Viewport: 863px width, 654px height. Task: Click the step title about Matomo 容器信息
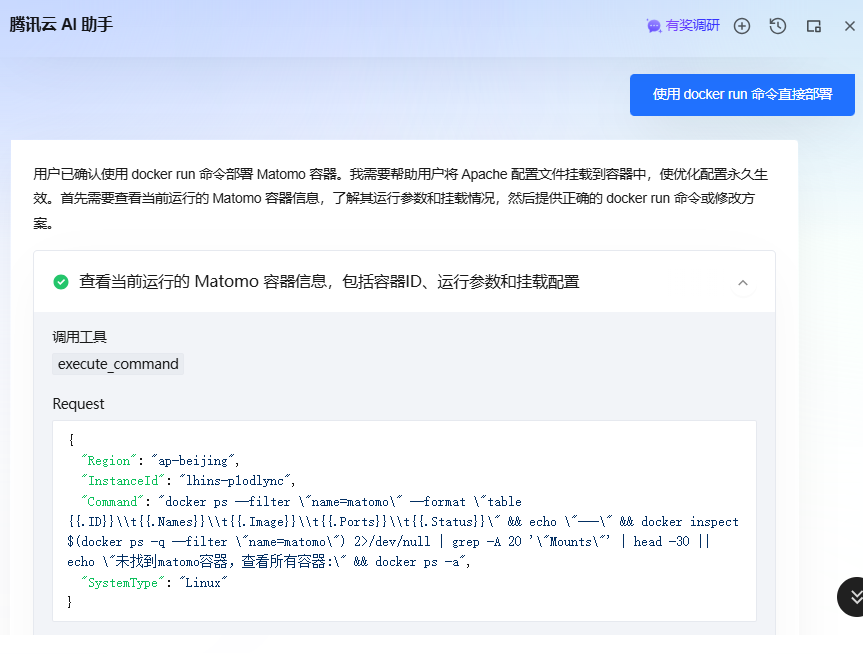[x=329, y=282]
